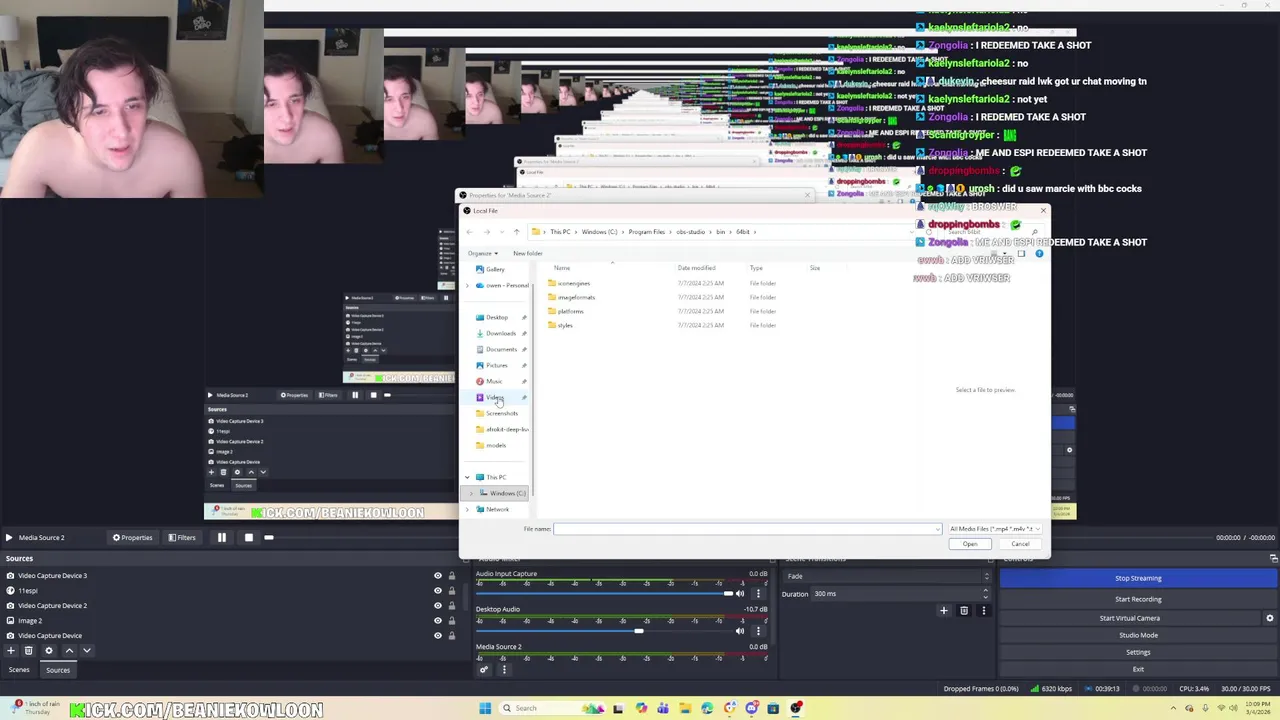Expand the Windows (C:) tree node
Viewport: 1280px width, 720px height.
(x=472, y=493)
